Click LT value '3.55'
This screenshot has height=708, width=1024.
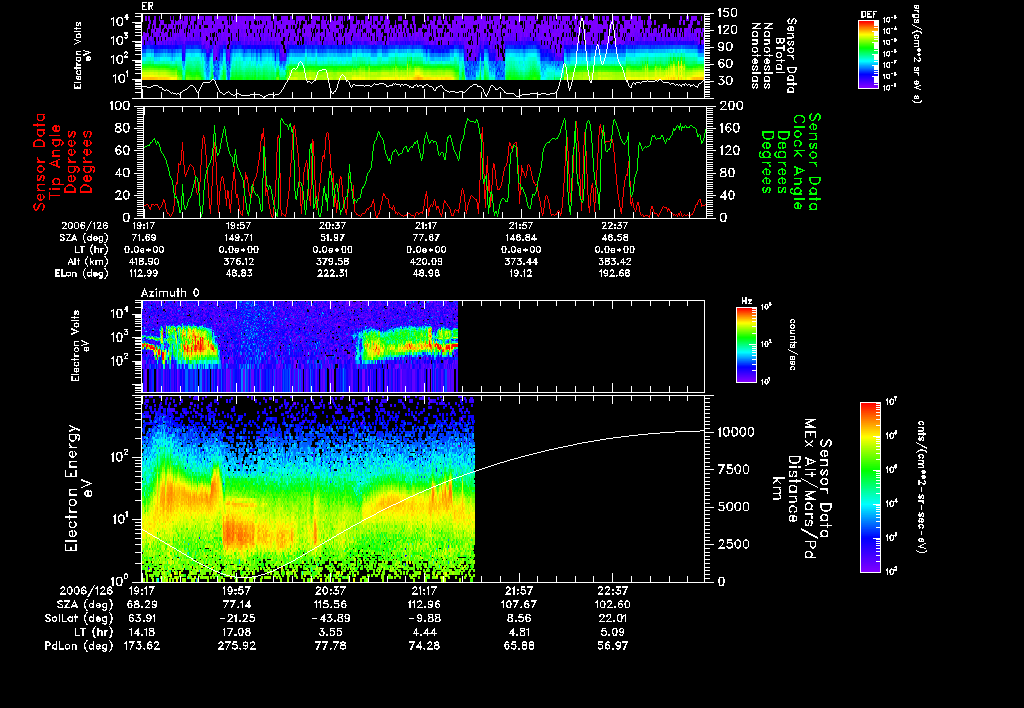pyautogui.click(x=330, y=632)
